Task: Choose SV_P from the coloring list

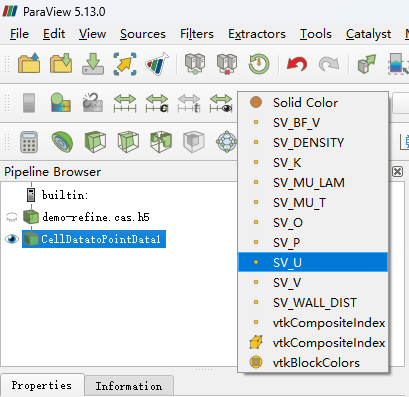Action: 313,242
